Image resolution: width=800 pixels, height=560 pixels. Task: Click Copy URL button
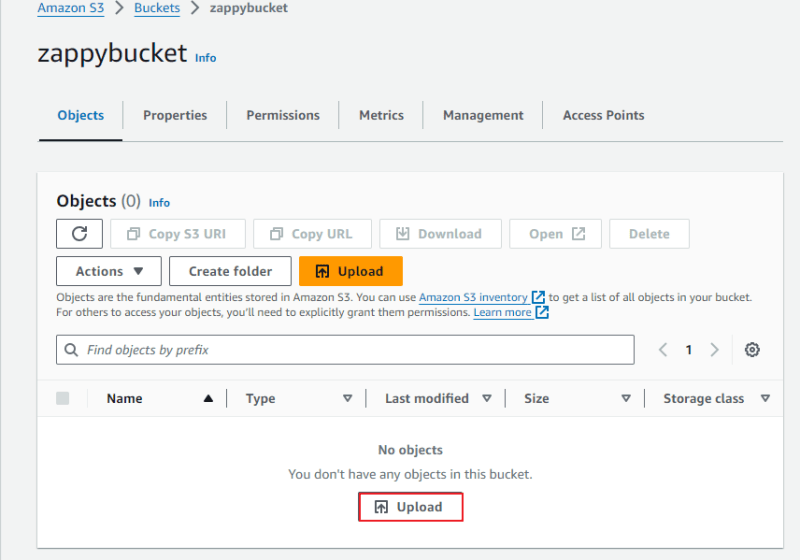point(312,234)
